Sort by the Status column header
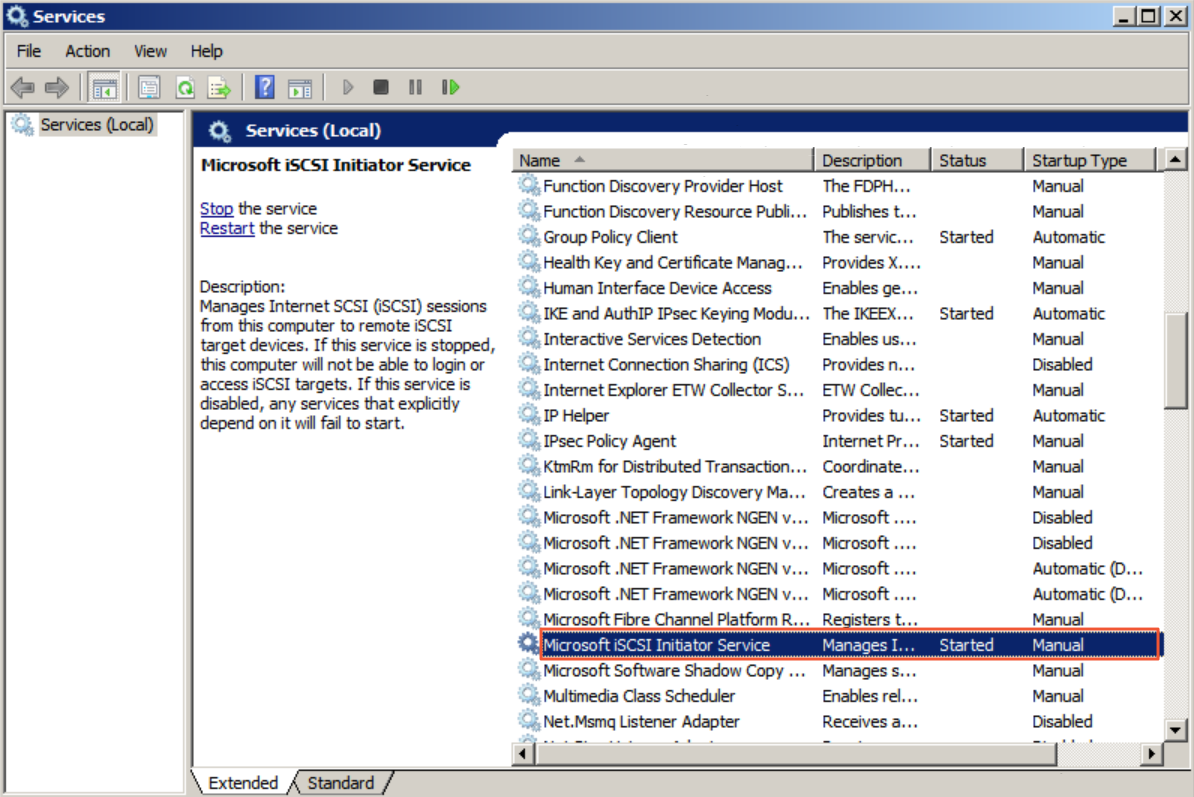Image resolution: width=1194 pixels, height=797 pixels. coord(978,161)
